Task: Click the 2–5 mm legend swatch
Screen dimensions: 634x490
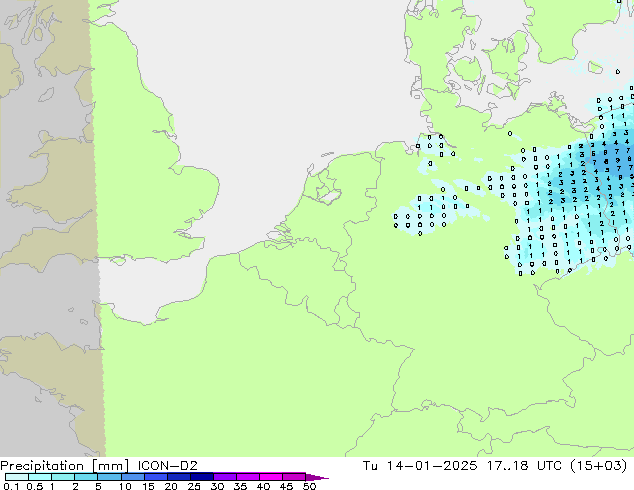Action: (x=86, y=477)
